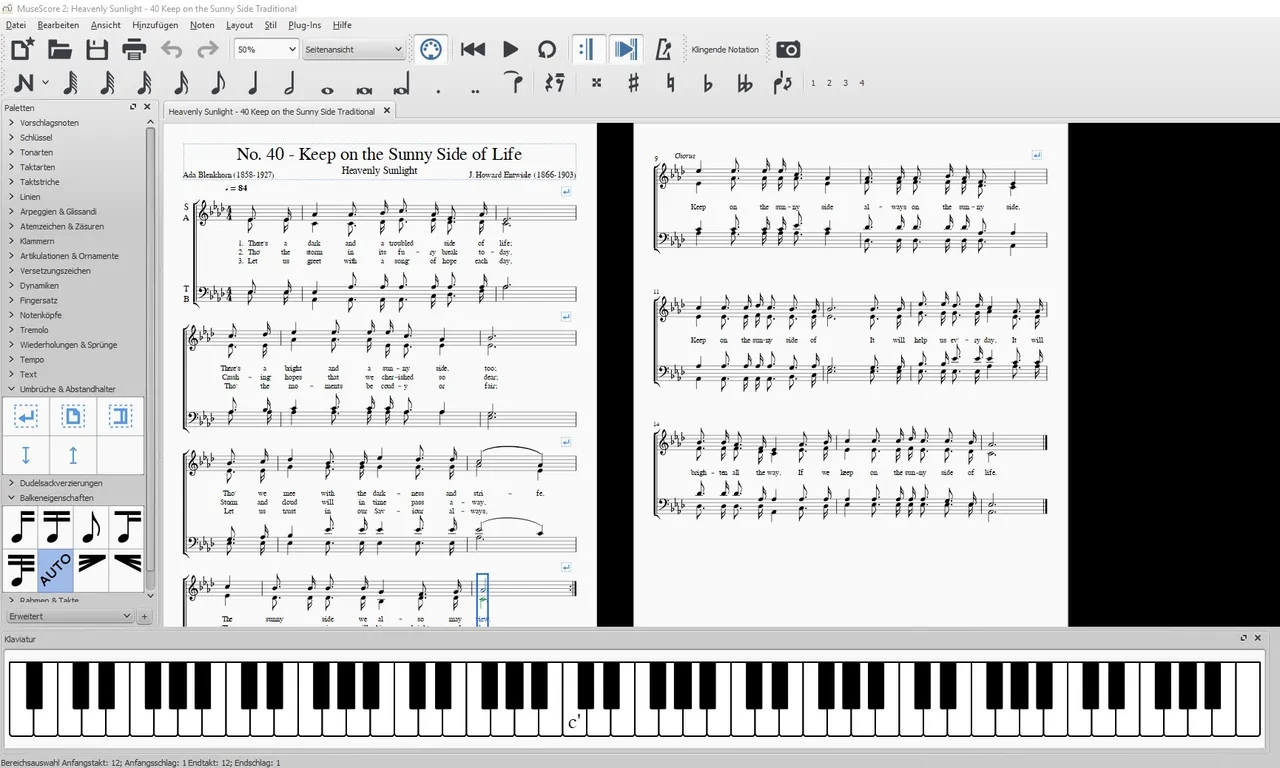Viewport: 1280px width, 768px height.
Task: Open the Bearbeiten menu
Action: click(58, 25)
